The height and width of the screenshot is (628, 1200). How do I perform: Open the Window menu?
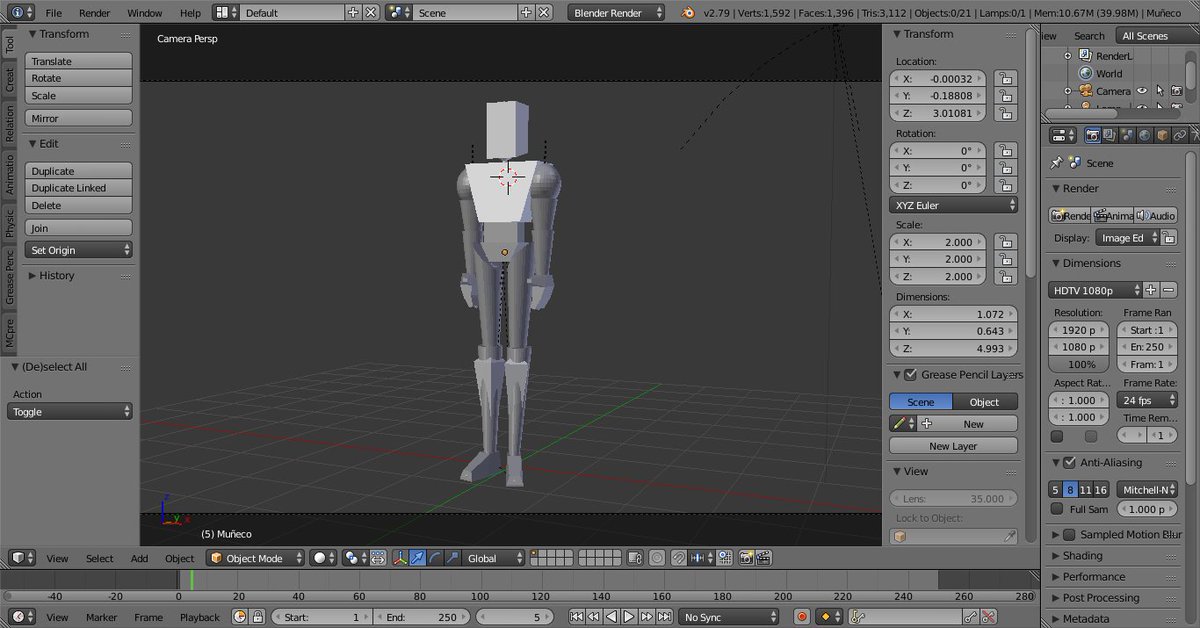tap(144, 13)
